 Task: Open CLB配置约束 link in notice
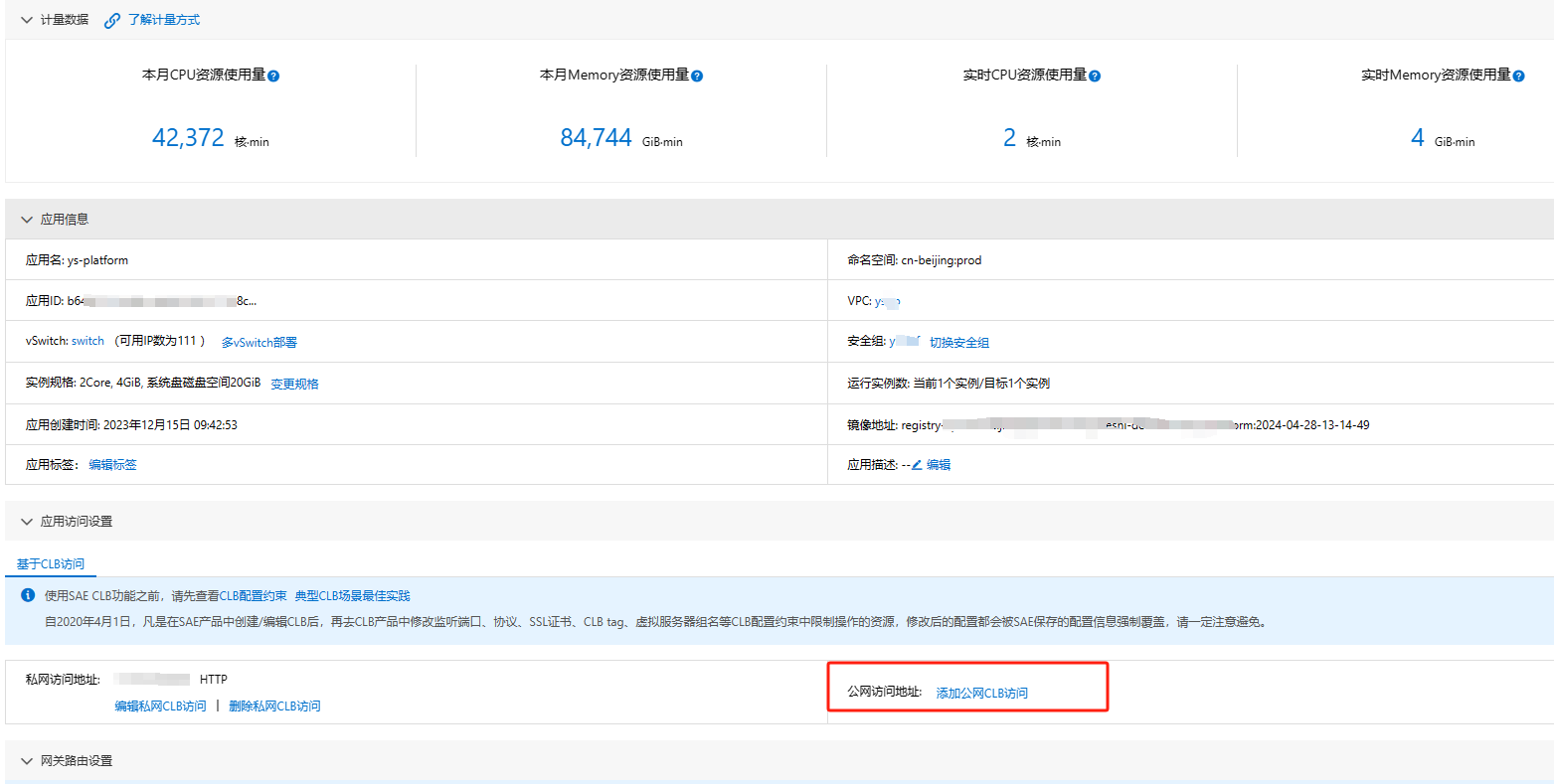tap(254, 596)
